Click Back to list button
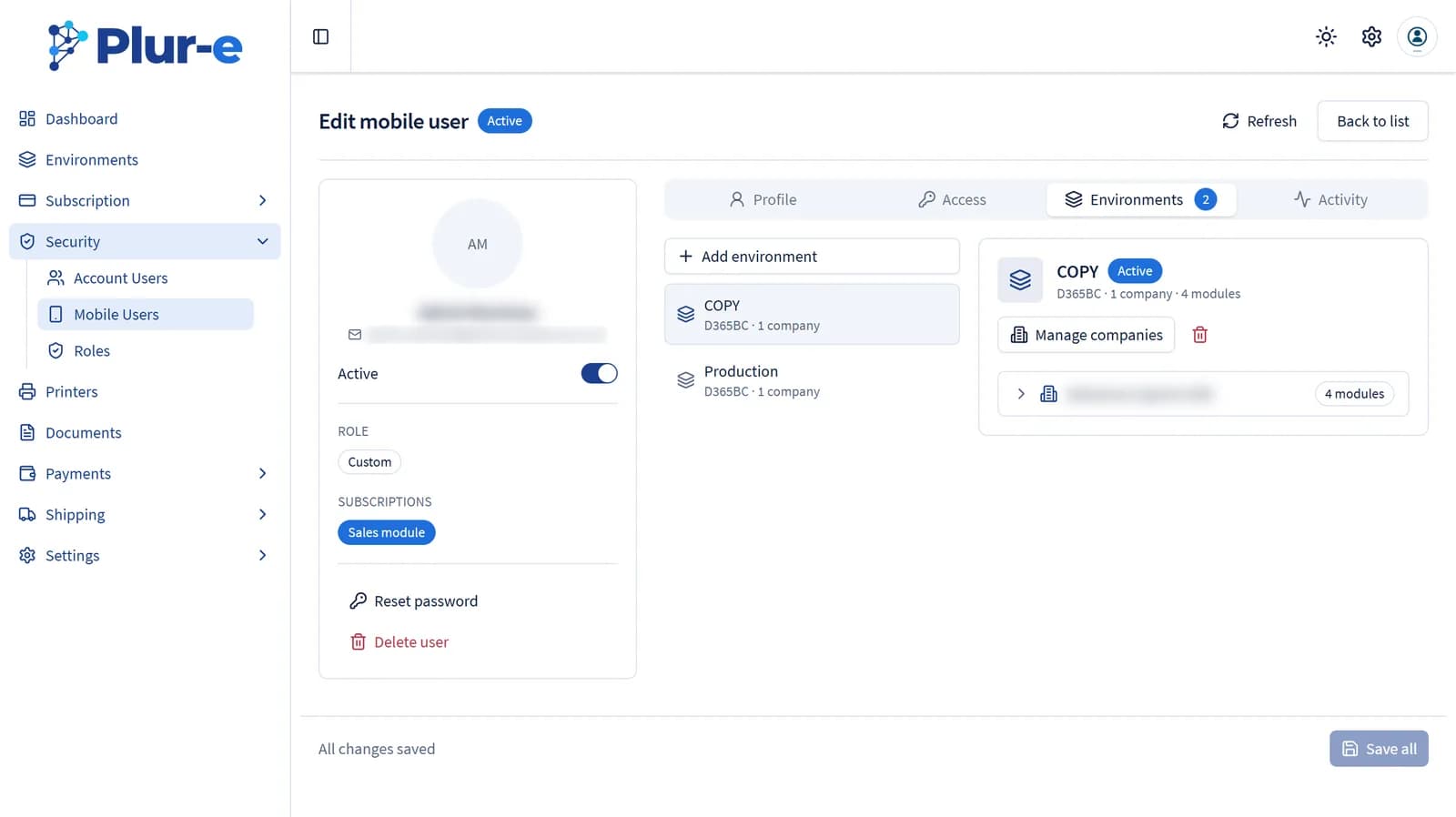 [1372, 121]
